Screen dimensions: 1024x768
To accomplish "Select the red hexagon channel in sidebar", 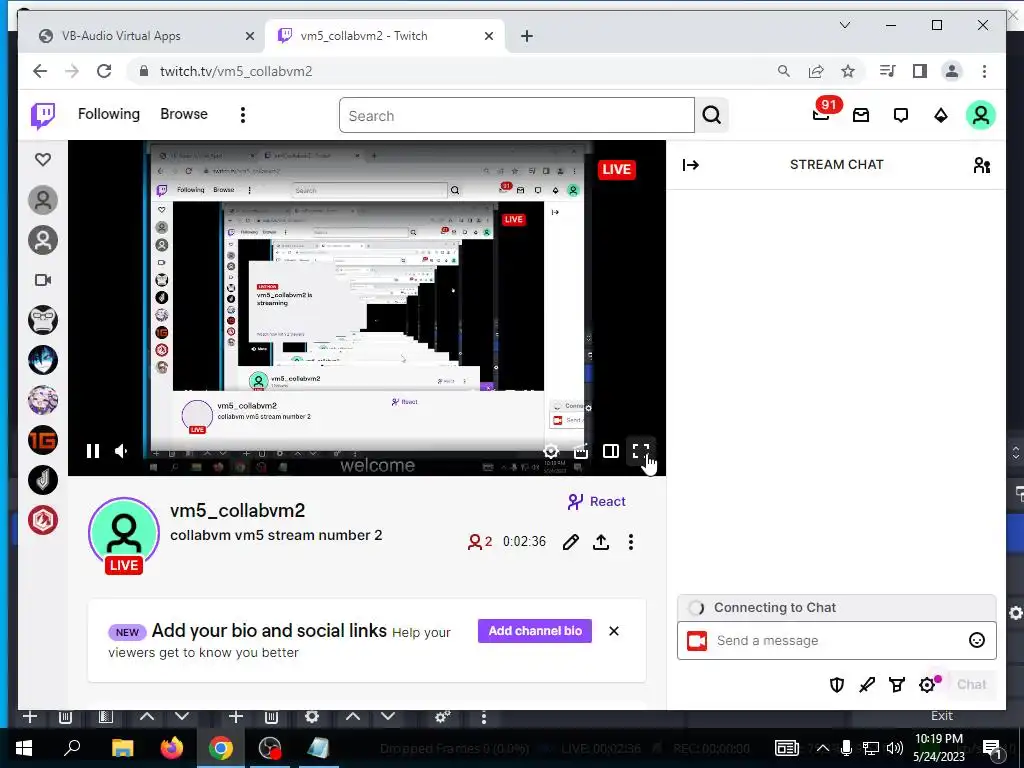I will click(43, 520).
